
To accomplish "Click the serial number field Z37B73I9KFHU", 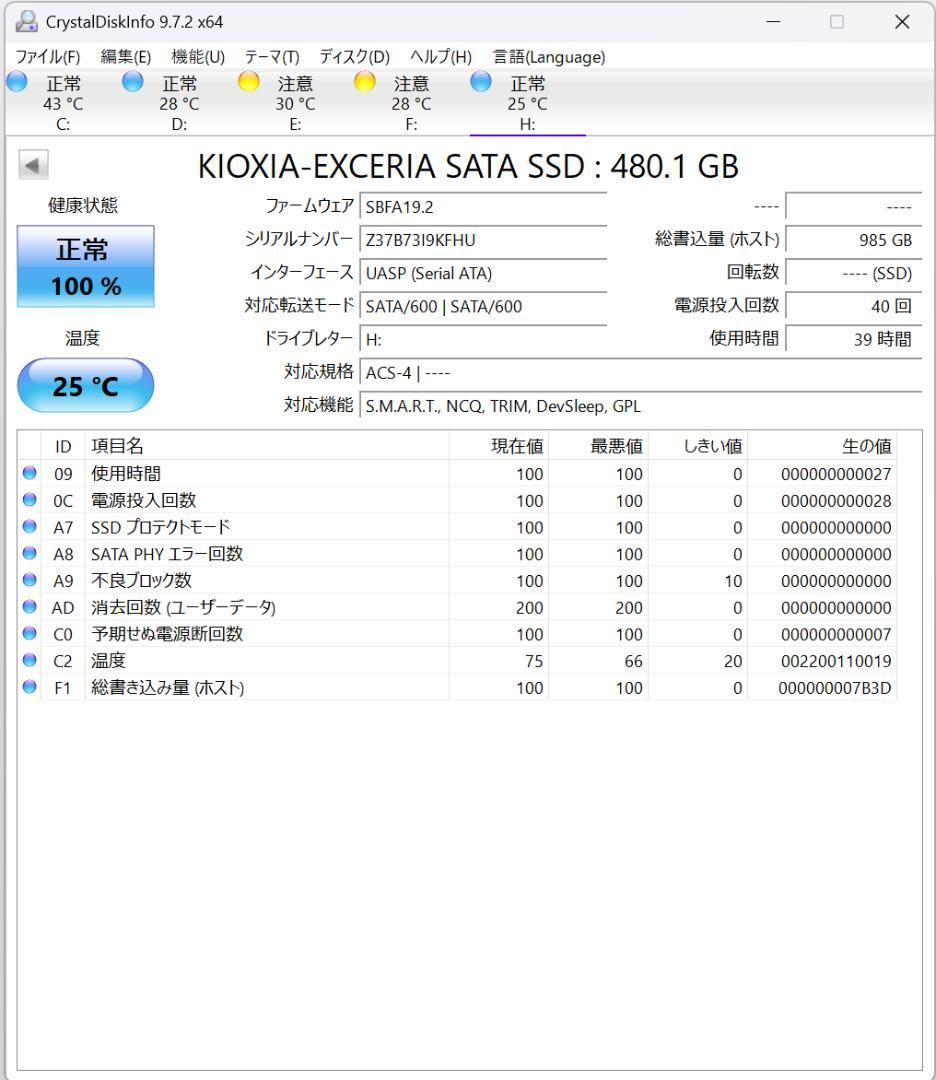I will [x=483, y=240].
